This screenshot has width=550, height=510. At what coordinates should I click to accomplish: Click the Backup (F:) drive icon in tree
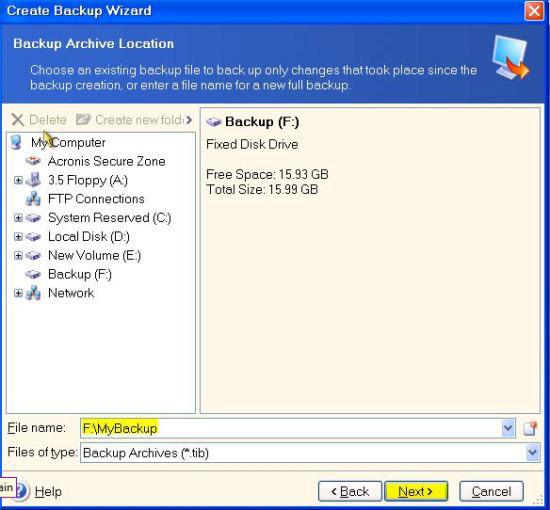pyautogui.click(x=33, y=274)
